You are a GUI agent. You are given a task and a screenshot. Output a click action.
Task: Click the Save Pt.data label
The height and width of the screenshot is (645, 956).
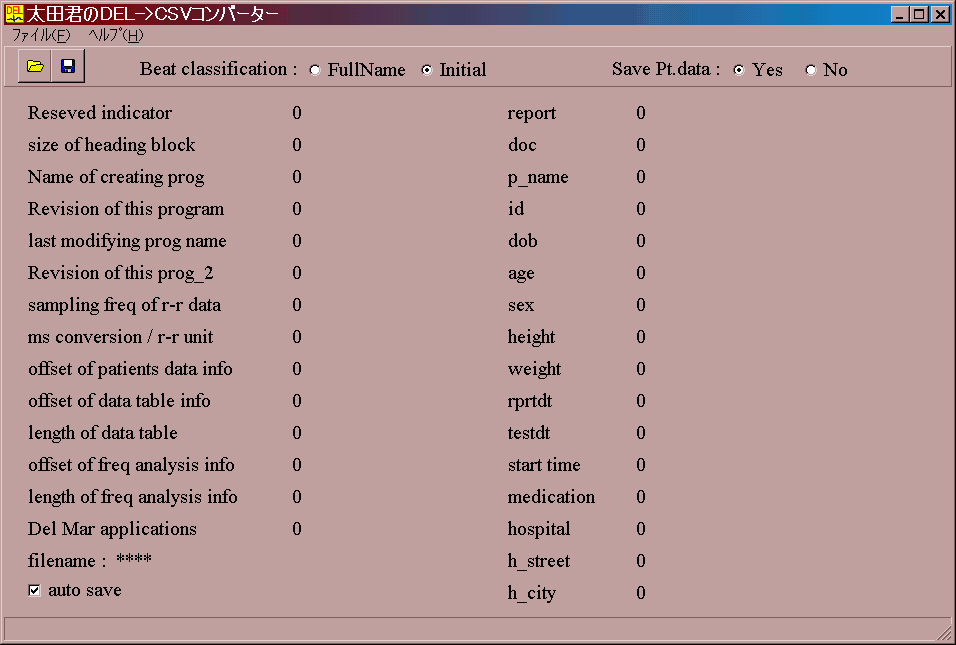(666, 69)
